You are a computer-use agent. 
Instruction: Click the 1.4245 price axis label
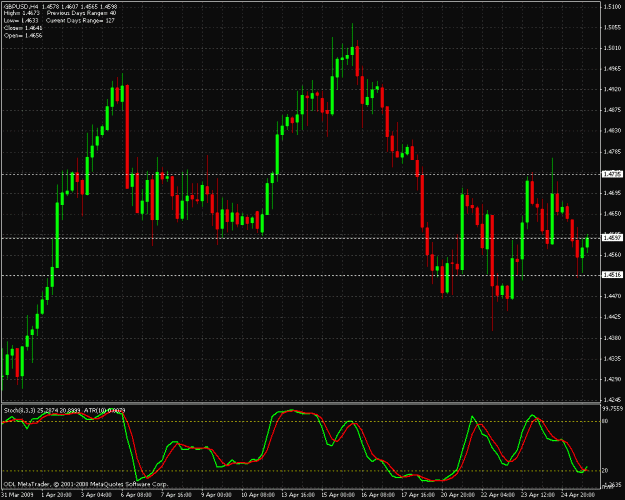click(x=612, y=400)
